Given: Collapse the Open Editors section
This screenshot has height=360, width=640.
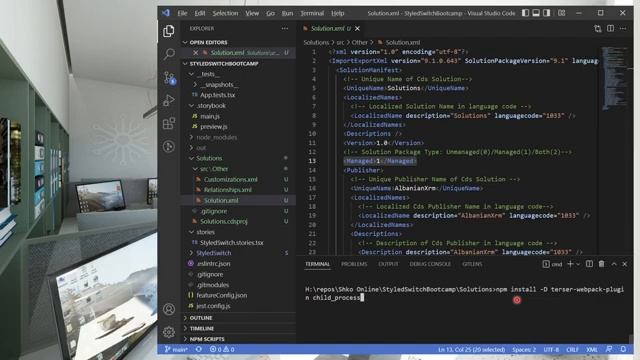Looking at the screenshot, I should click(x=238, y=42).
